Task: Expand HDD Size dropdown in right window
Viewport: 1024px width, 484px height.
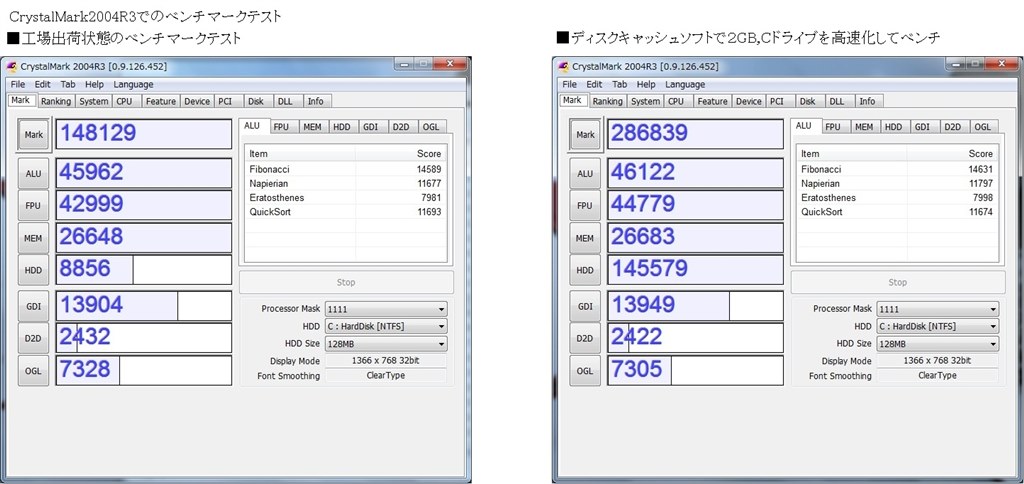Action: click(938, 344)
